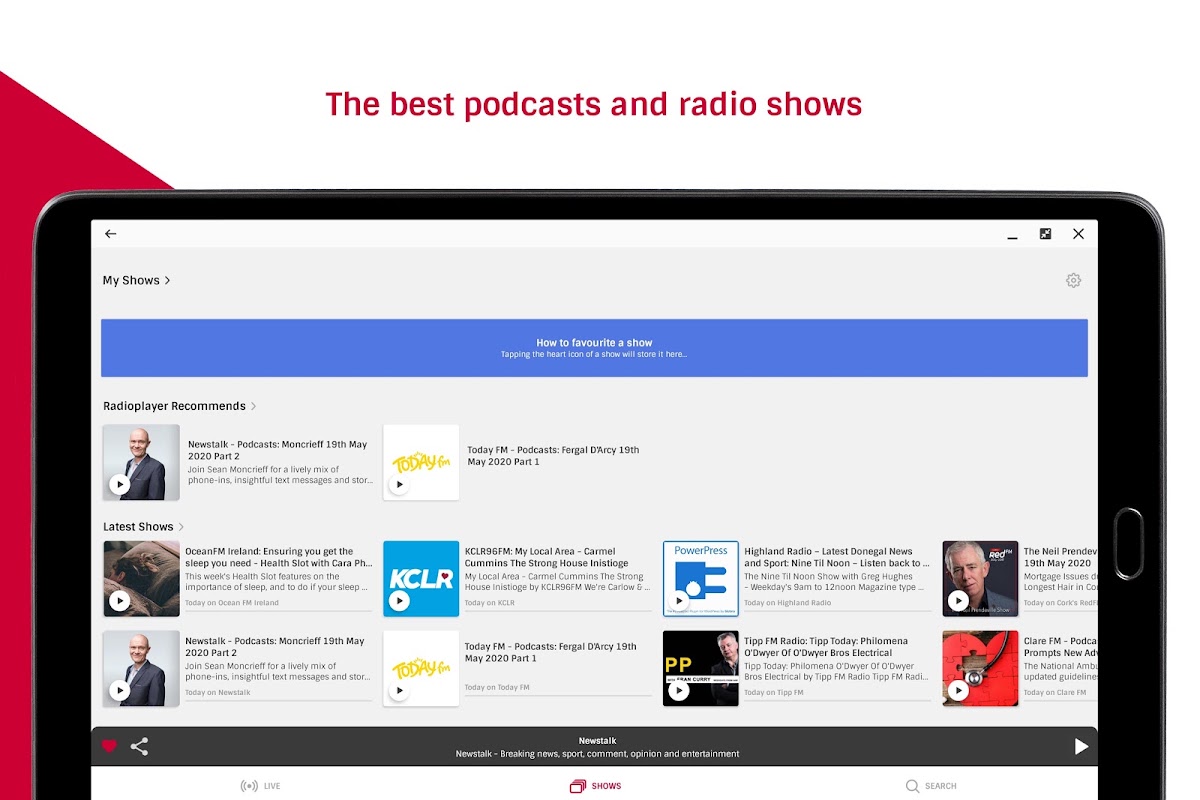1200x800 pixels.
Task: Go back using the arrow icon
Action: 111,234
